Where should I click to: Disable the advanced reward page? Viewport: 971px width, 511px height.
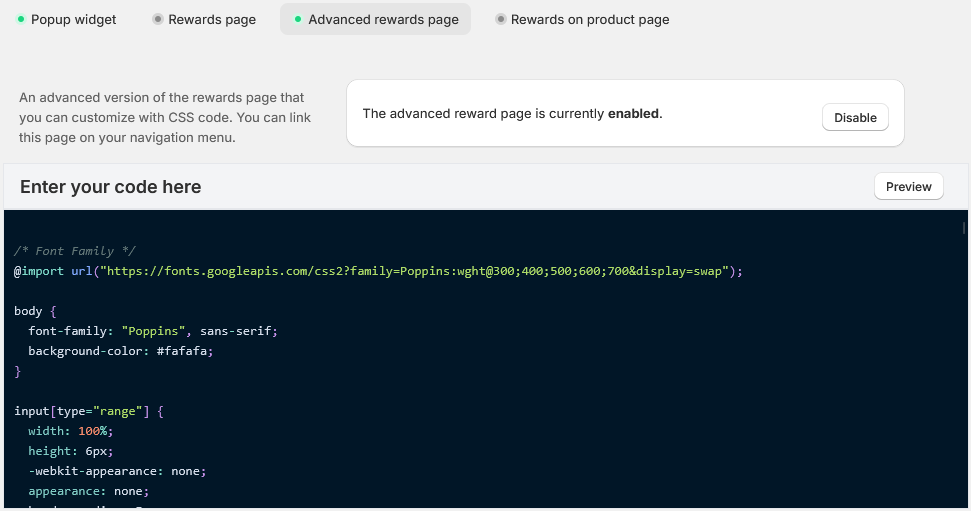coord(855,117)
